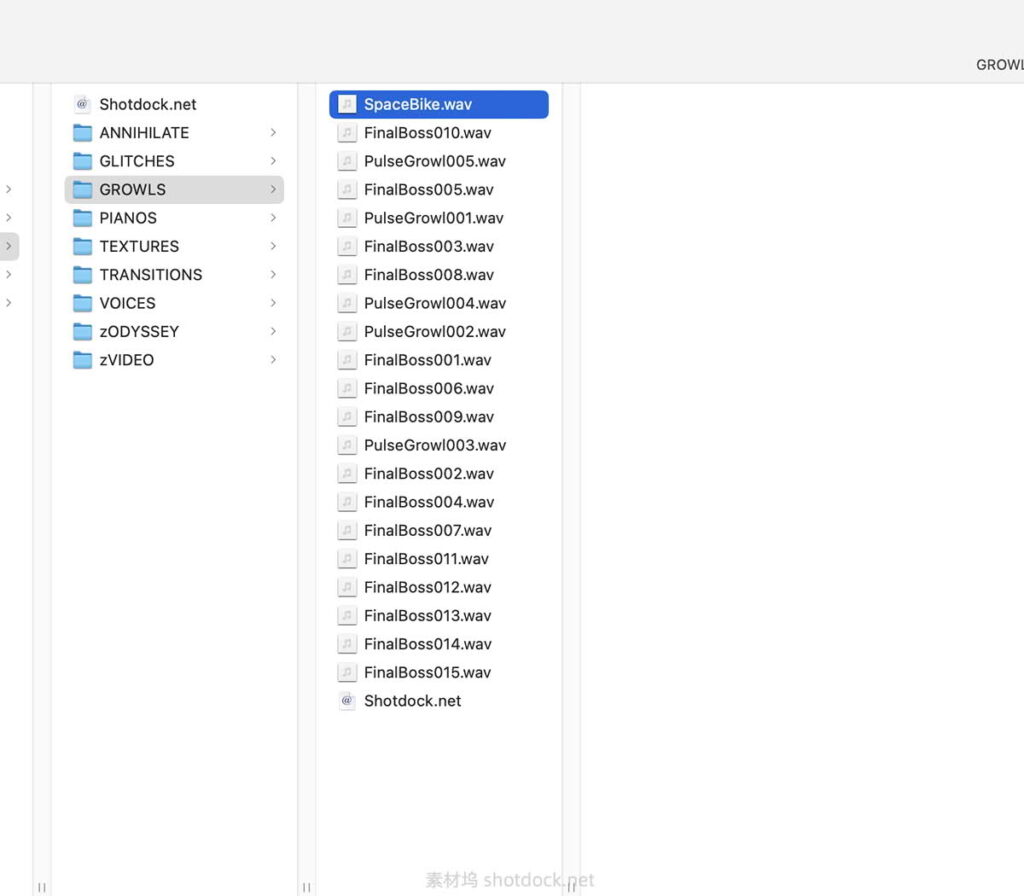Expand the TEXTURES folder chevron
1024x896 pixels.
273,246
